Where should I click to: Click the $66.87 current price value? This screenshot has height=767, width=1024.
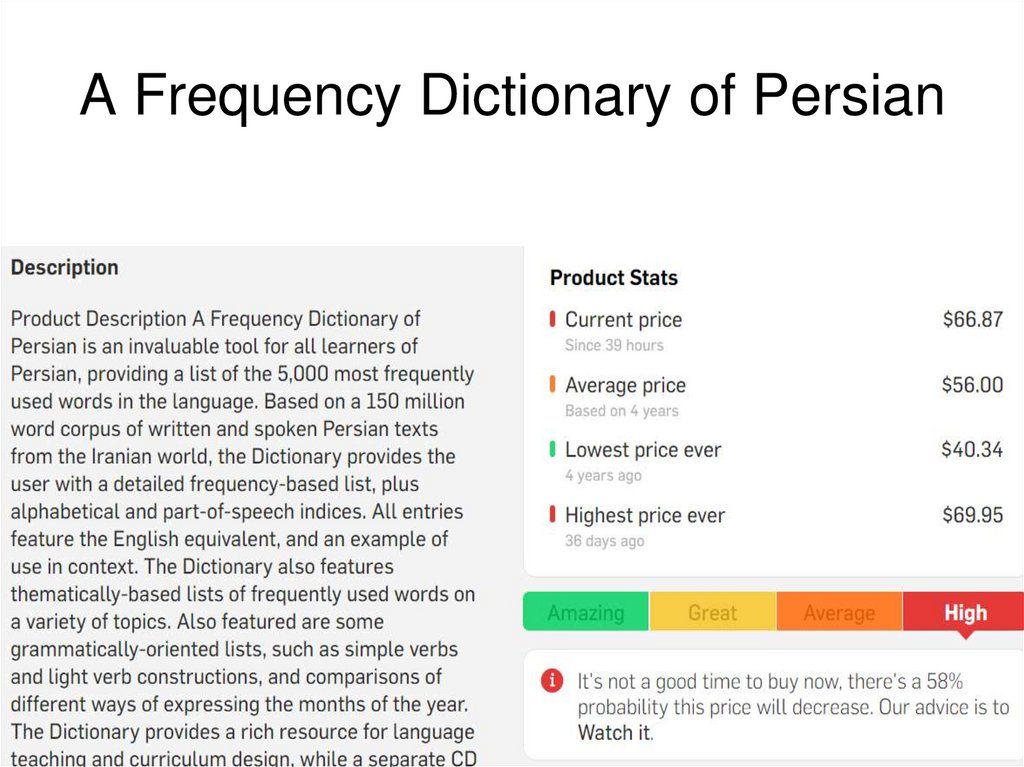tap(972, 320)
